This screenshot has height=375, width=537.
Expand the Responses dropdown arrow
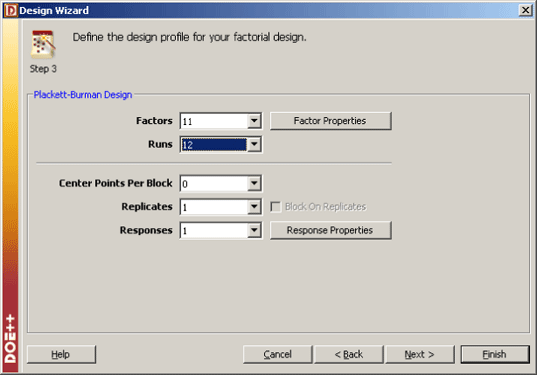254,230
